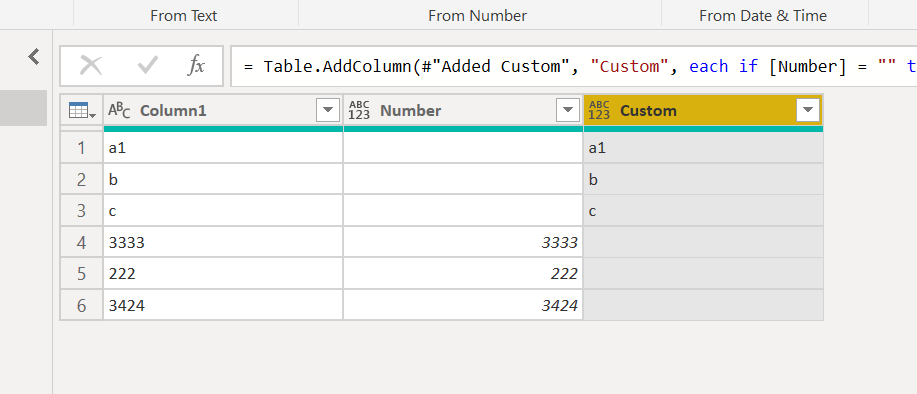Image resolution: width=917 pixels, height=394 pixels.
Task: Open the Column1 filter dropdown
Action: (328, 110)
